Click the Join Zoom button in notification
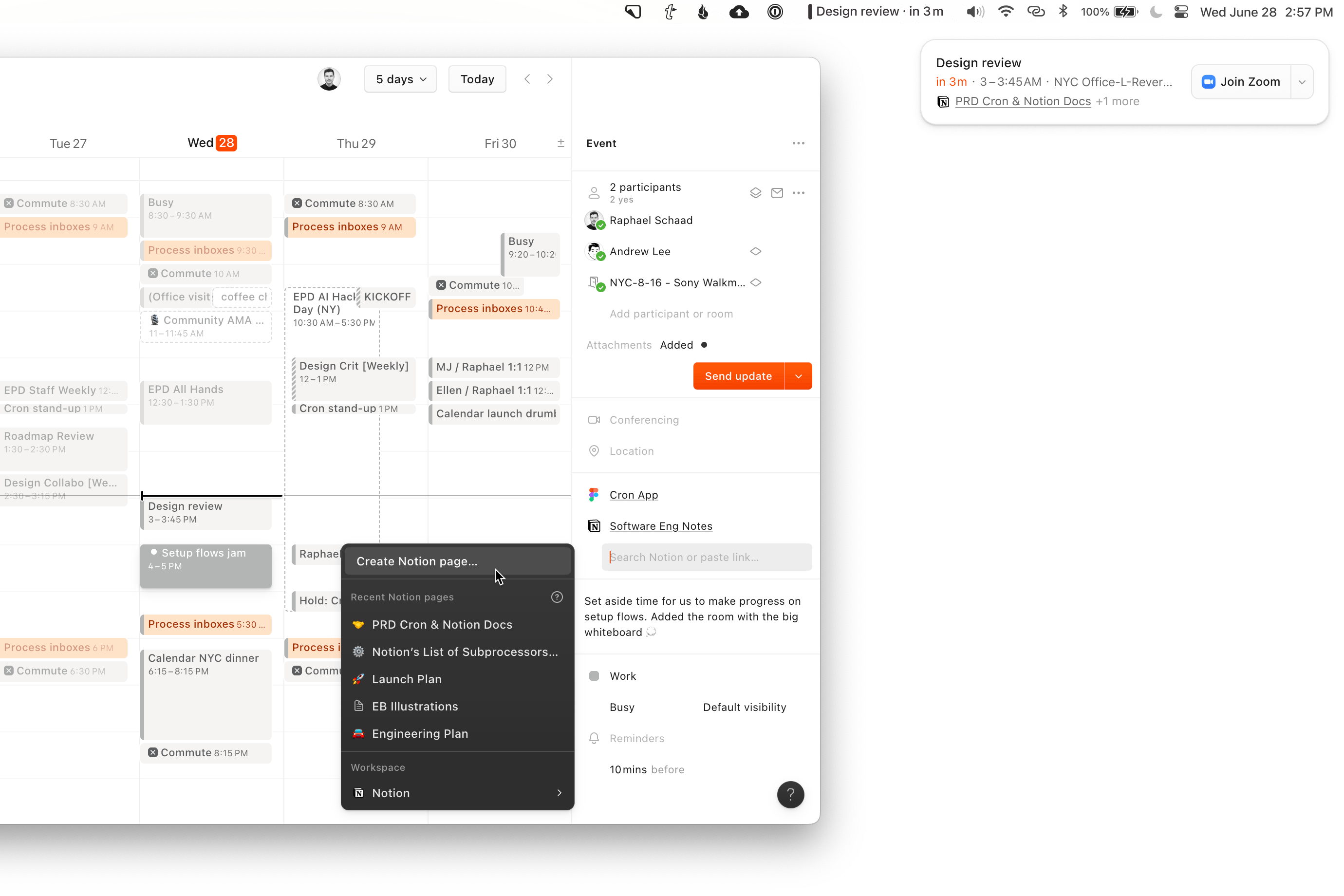Image resolution: width=1344 pixels, height=896 pixels. point(1242,82)
